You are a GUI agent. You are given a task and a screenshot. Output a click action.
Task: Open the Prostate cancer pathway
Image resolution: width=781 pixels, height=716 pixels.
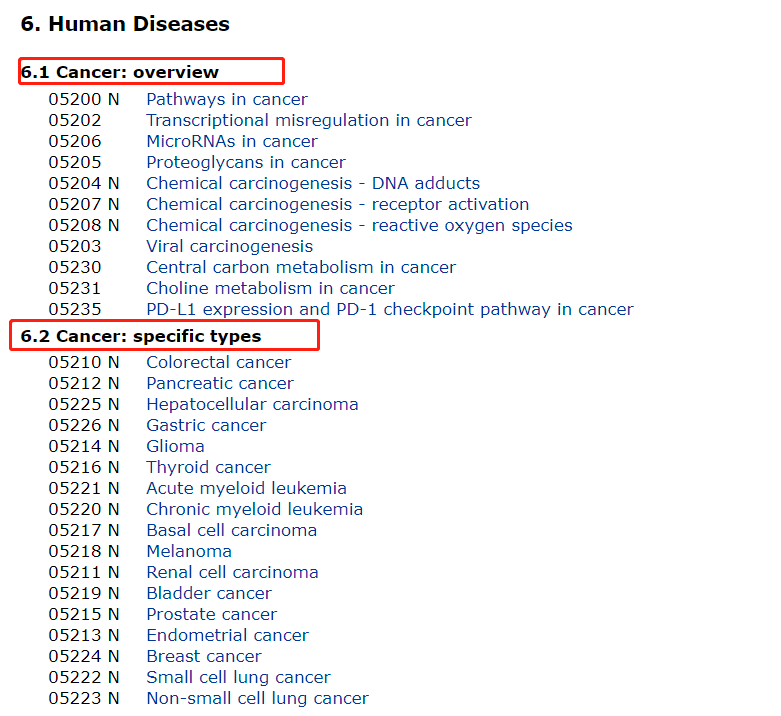pyautogui.click(x=212, y=614)
